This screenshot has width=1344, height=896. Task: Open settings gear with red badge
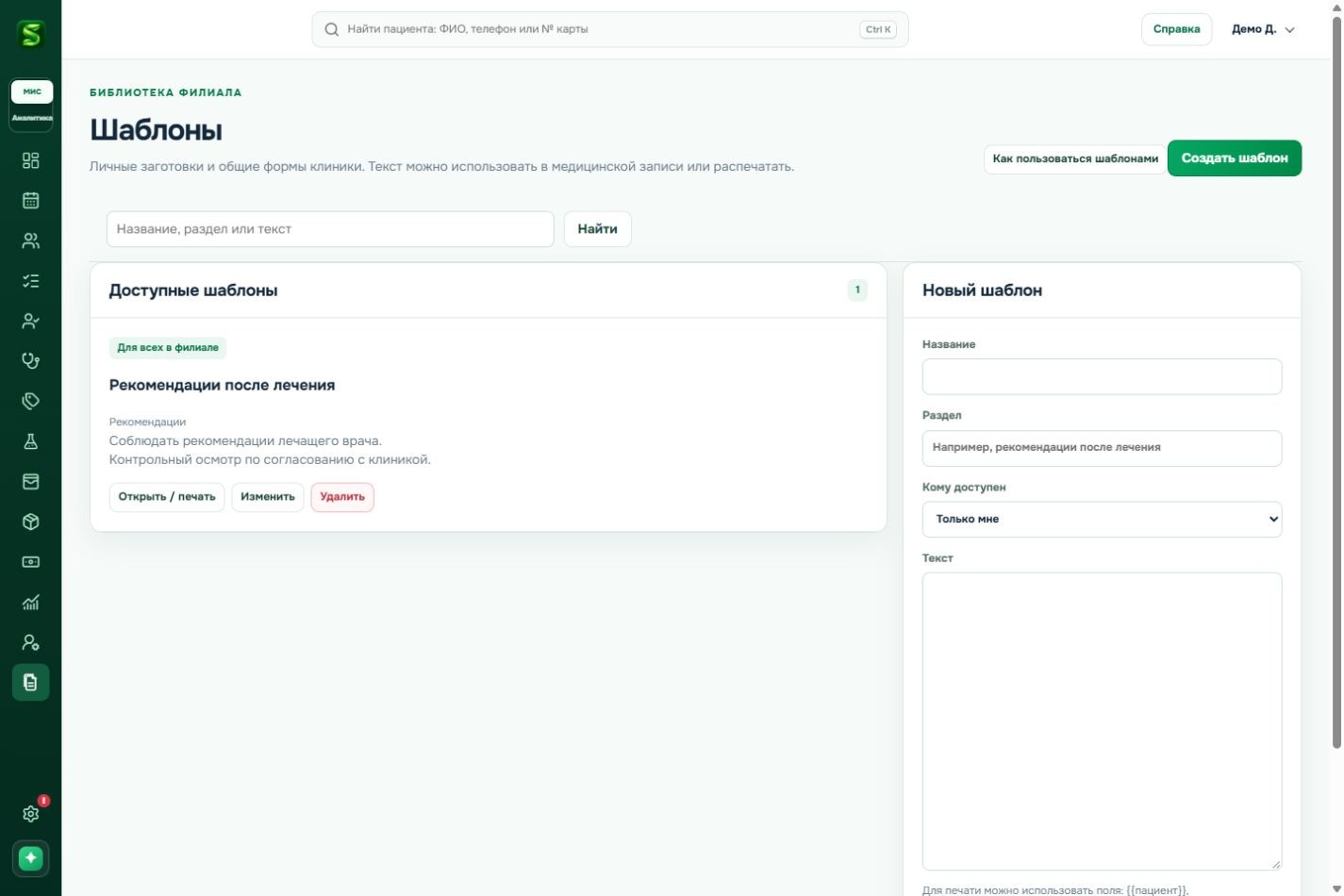(31, 813)
